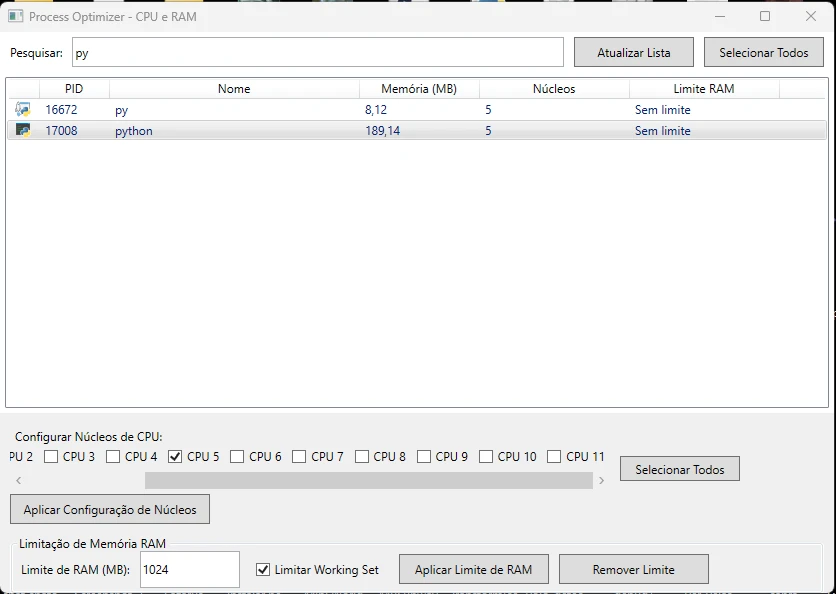Click the Pesquisar search field
The width and height of the screenshot is (836, 594).
318,53
